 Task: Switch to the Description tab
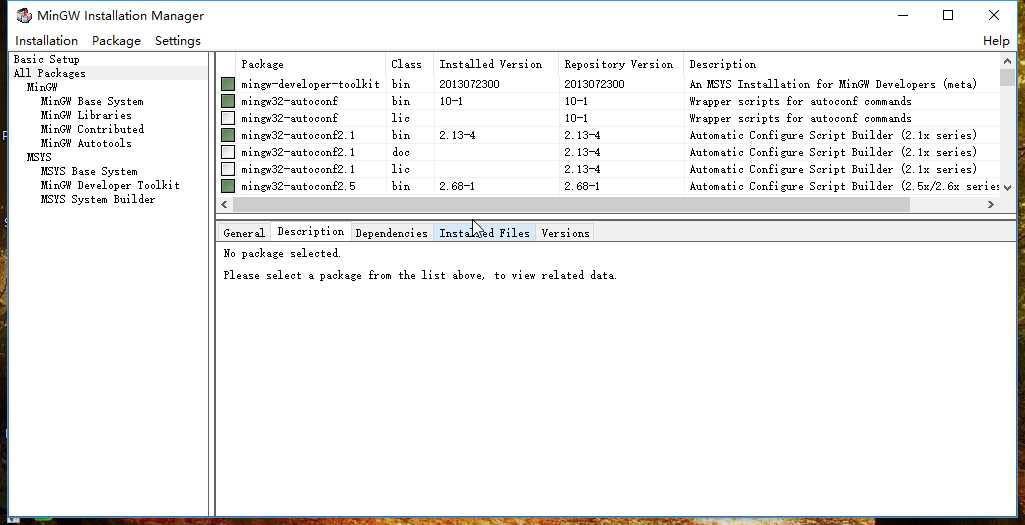[311, 231]
